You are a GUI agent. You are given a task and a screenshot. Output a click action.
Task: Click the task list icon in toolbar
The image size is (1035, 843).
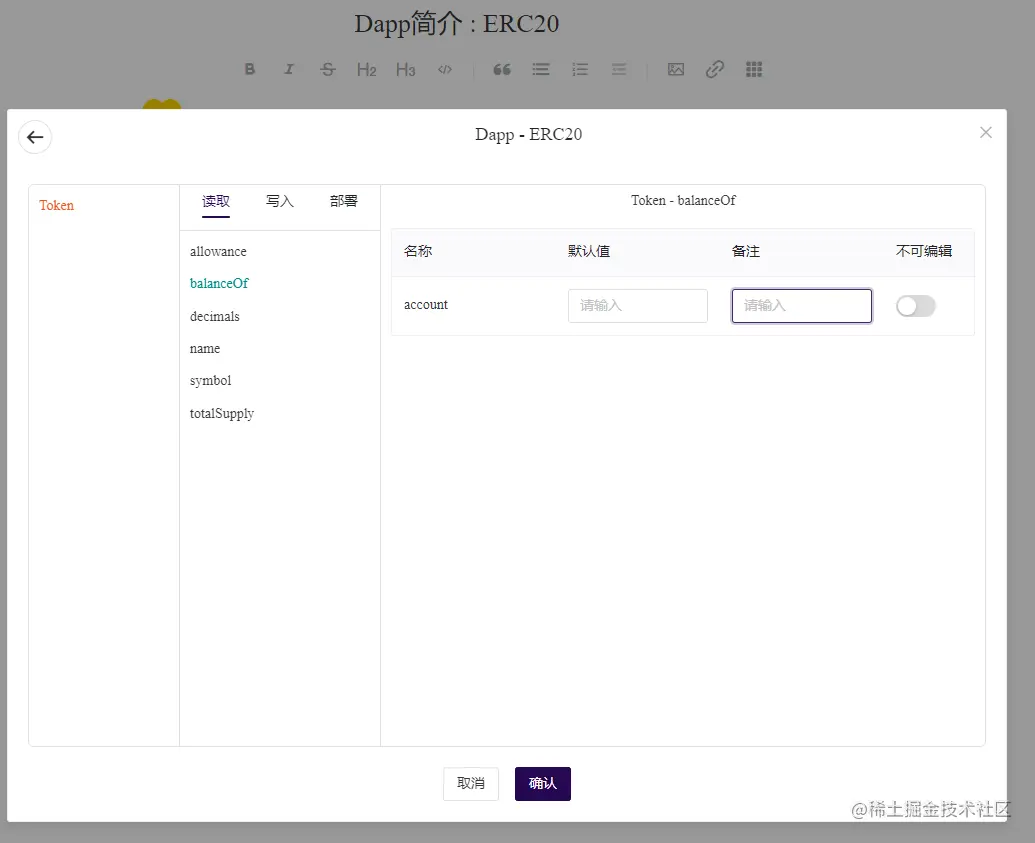619,69
